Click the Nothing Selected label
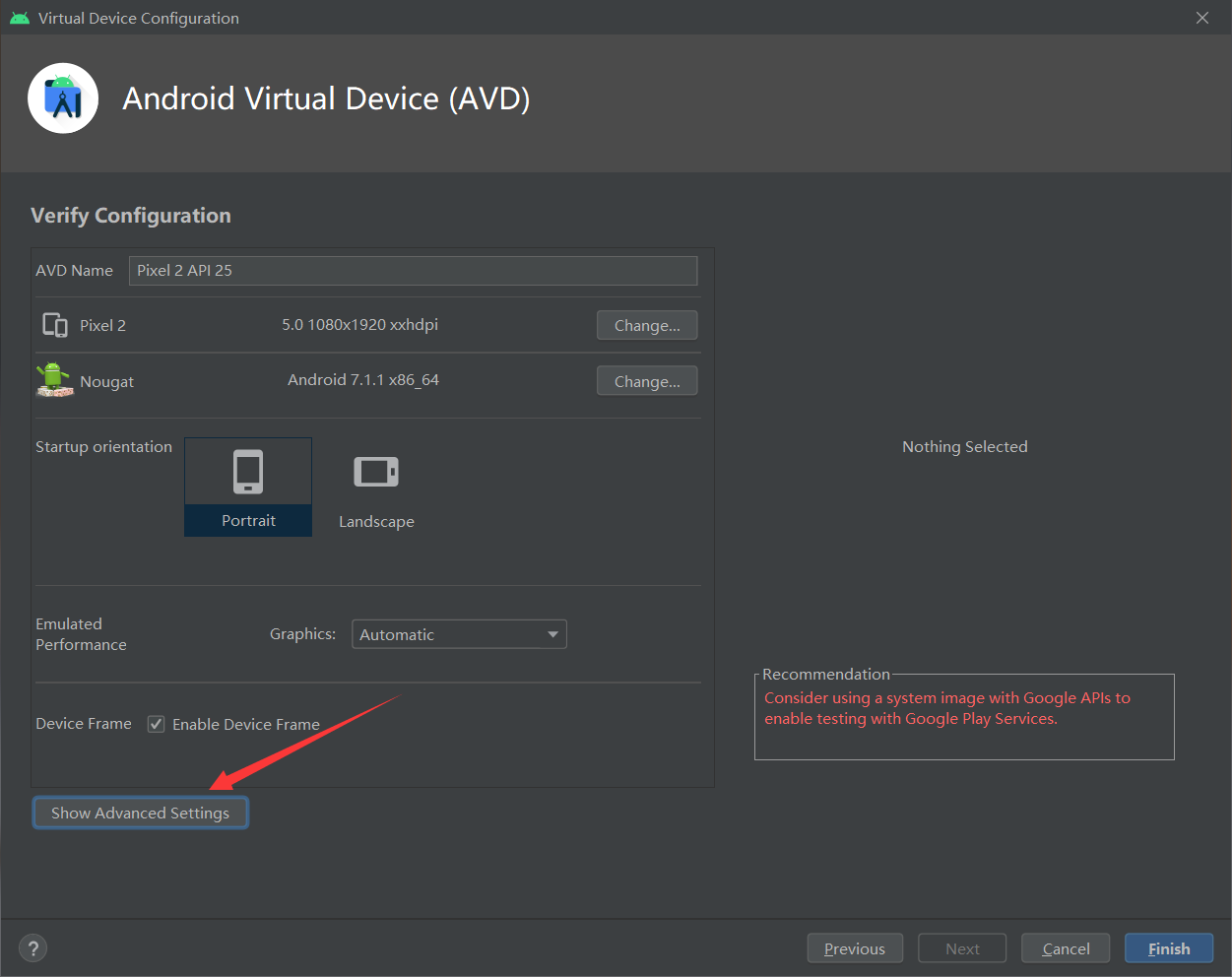Viewport: 1232px width, 977px height. (x=965, y=446)
